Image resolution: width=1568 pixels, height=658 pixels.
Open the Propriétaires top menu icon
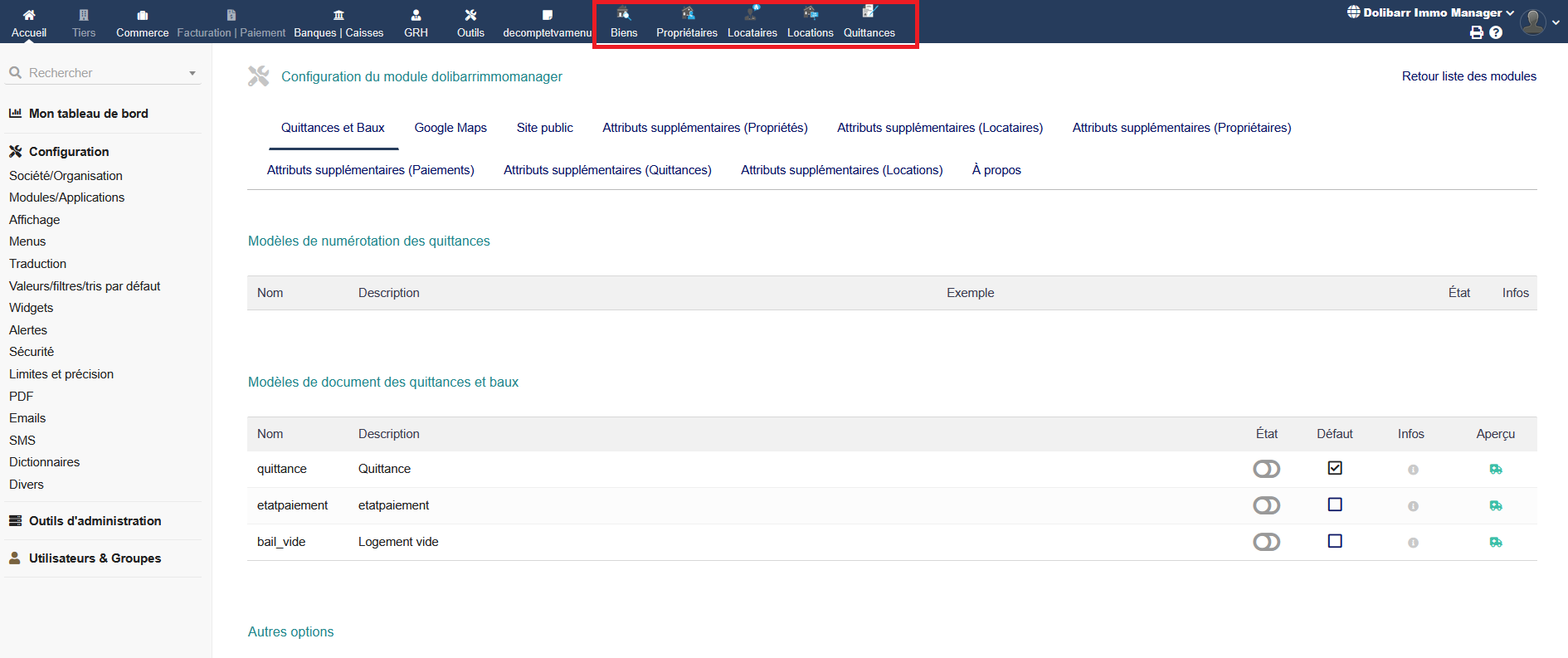[687, 13]
